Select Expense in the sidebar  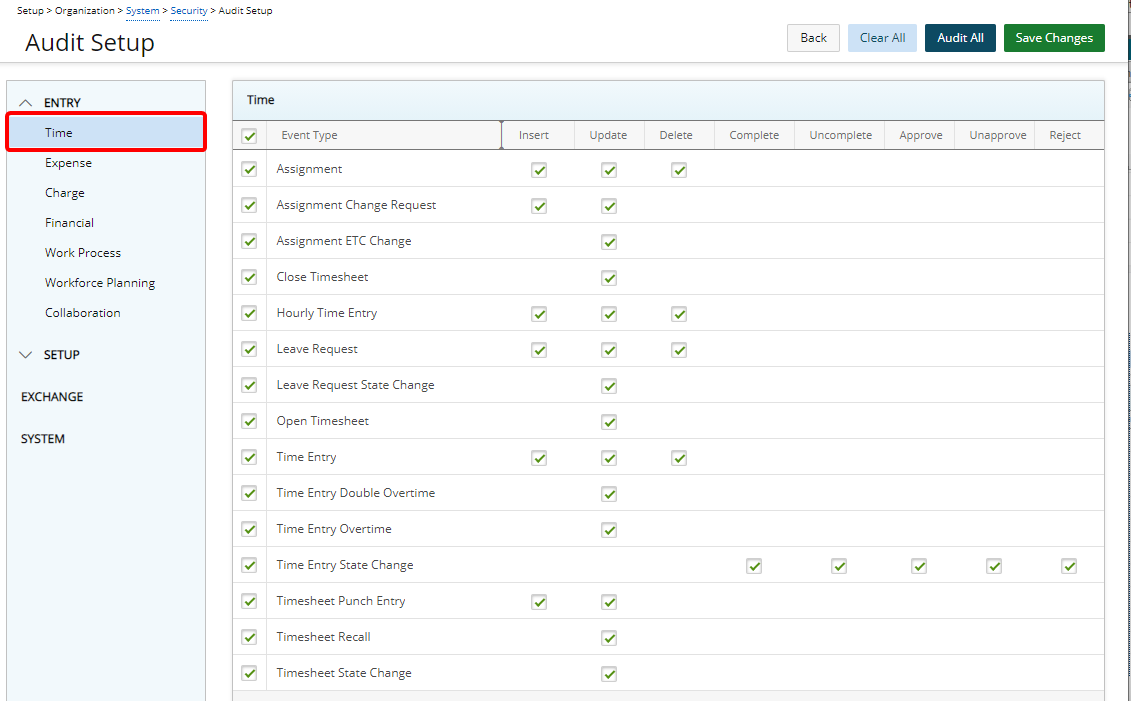pyautogui.click(x=68, y=163)
